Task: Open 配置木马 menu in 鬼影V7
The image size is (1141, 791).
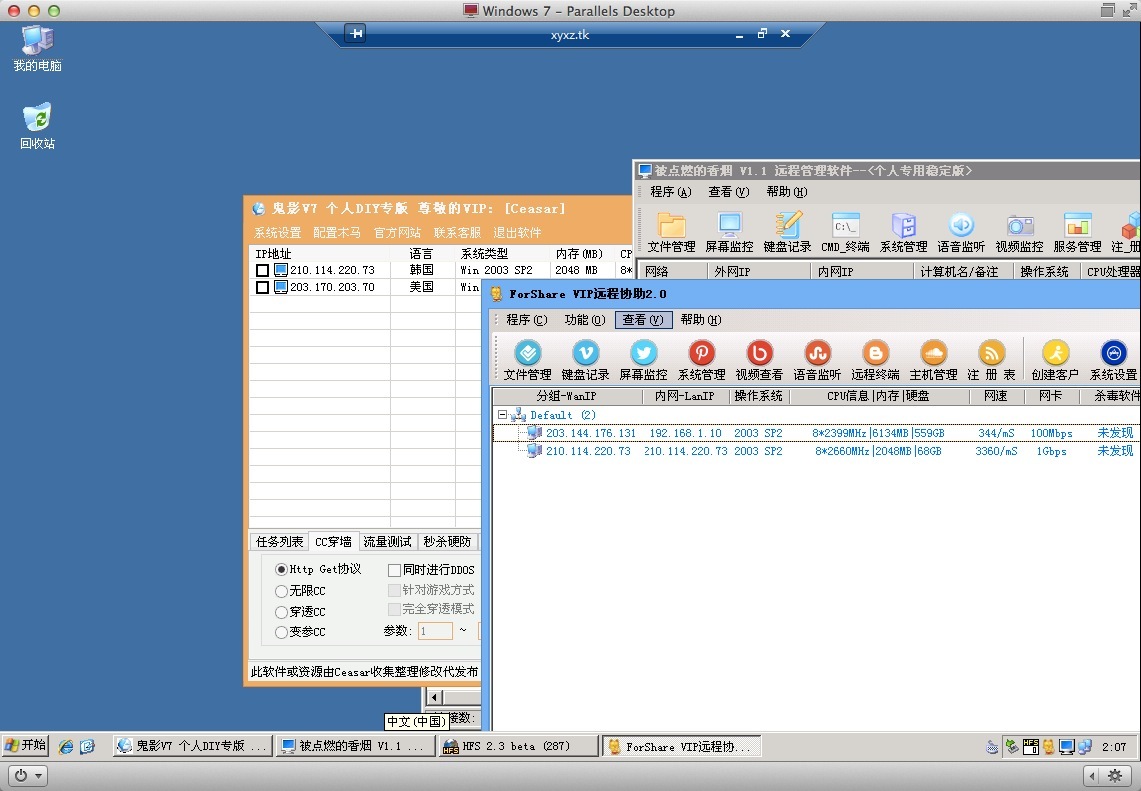Action: coord(337,233)
